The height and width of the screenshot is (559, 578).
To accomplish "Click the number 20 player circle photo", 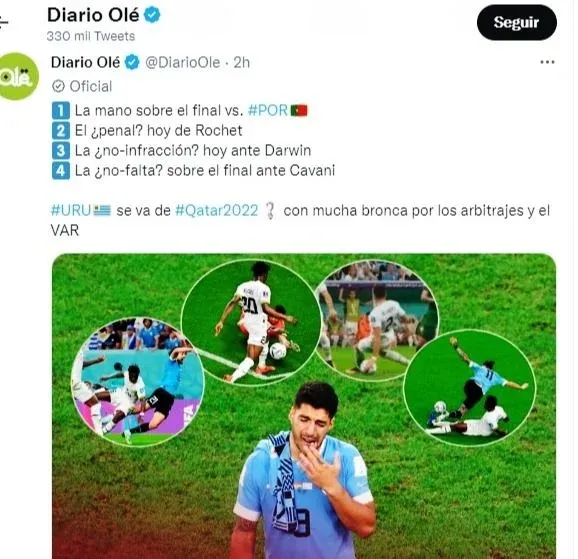I will point(251,322).
